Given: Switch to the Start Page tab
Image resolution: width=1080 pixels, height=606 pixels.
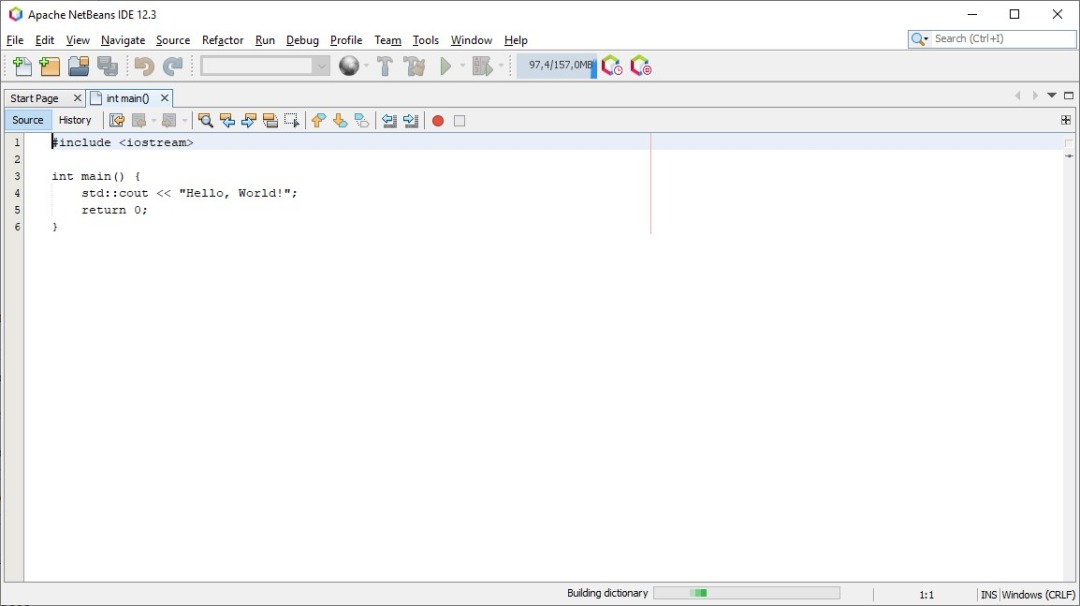Looking at the screenshot, I should (35, 97).
